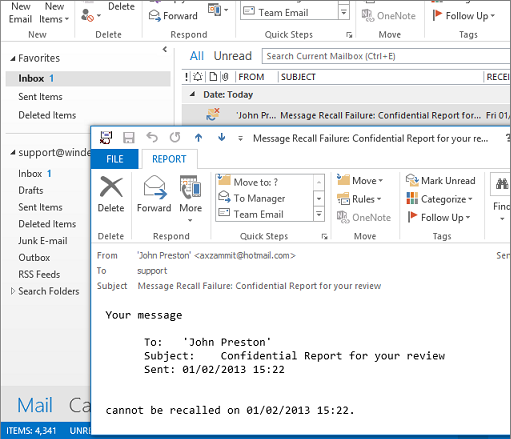Expand main ribbon Quick Steps gallery arrow
Viewport: 511px width, 439px height.
(x=344, y=13)
